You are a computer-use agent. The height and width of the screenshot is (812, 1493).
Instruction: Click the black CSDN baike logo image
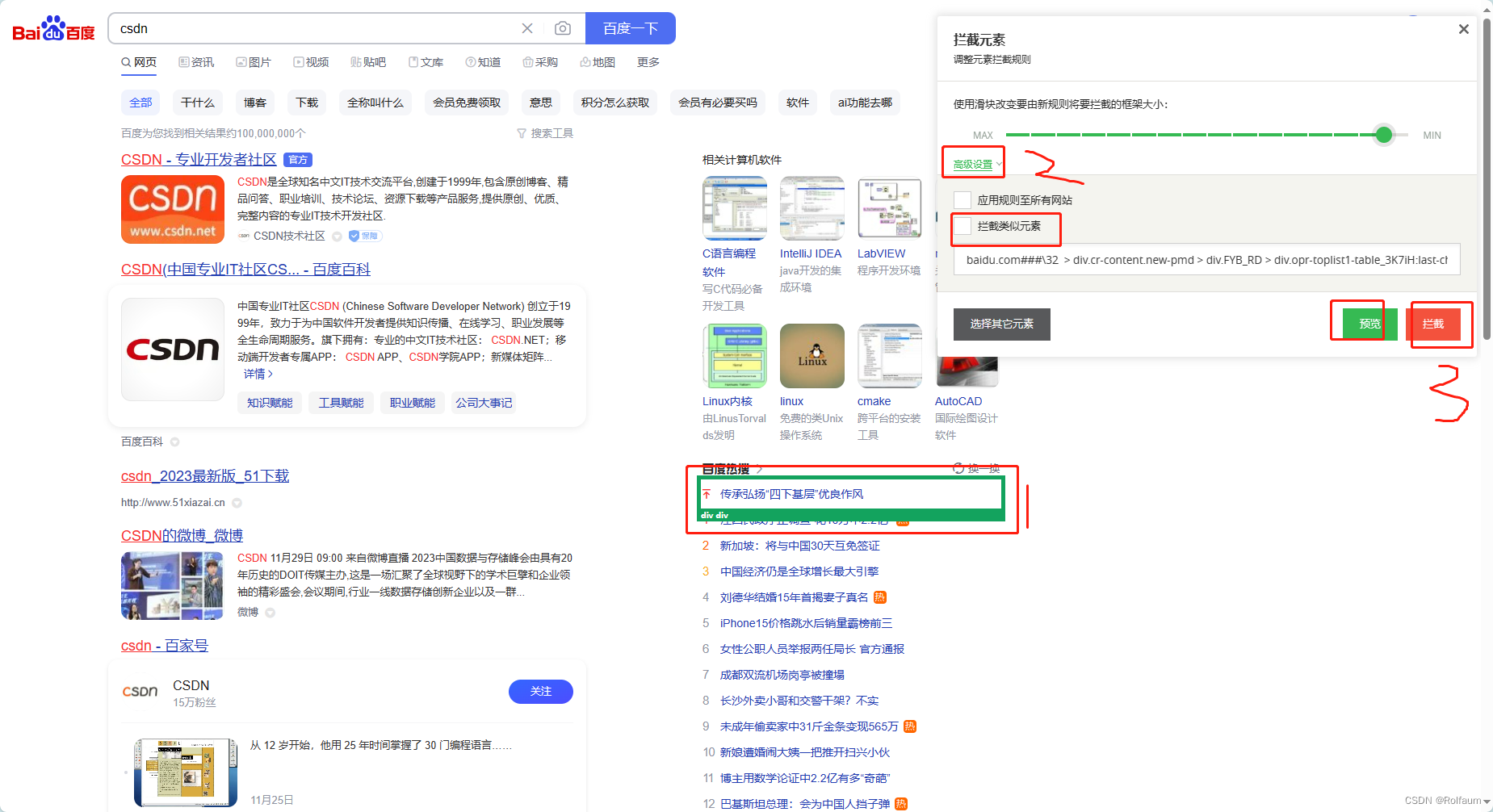(x=173, y=349)
